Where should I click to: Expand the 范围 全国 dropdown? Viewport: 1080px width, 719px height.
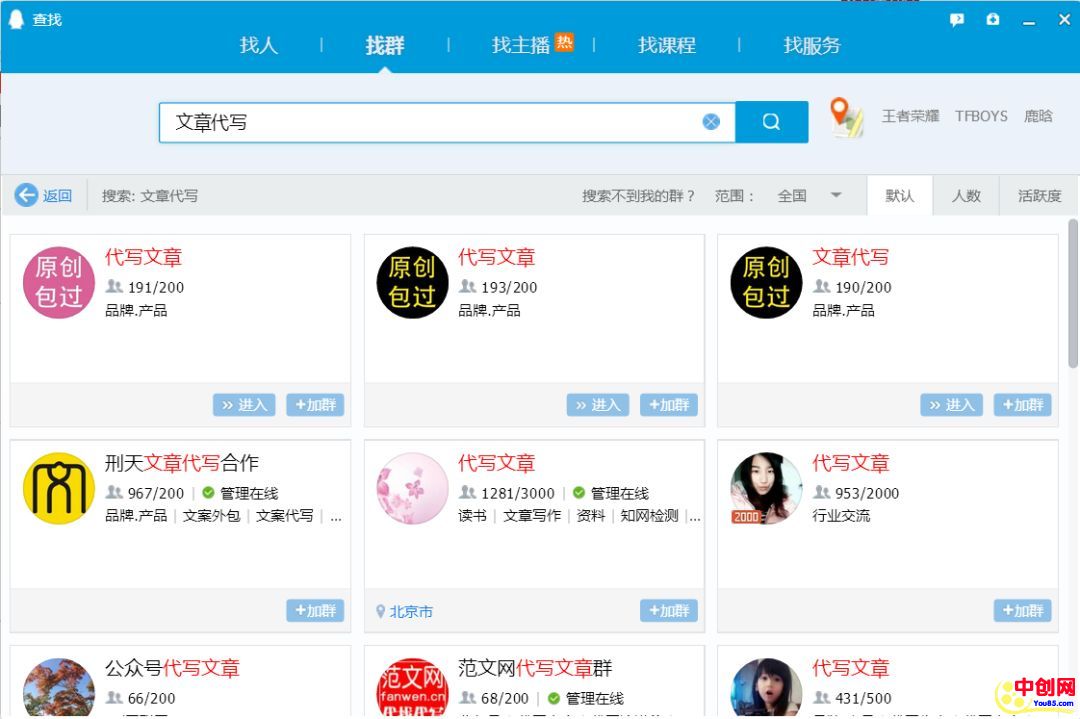tap(836, 195)
